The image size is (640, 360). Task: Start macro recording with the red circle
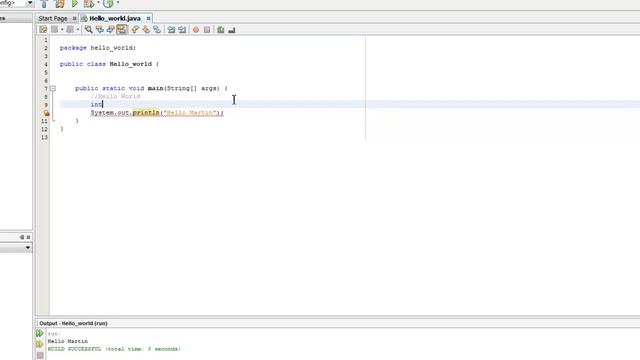196,29
